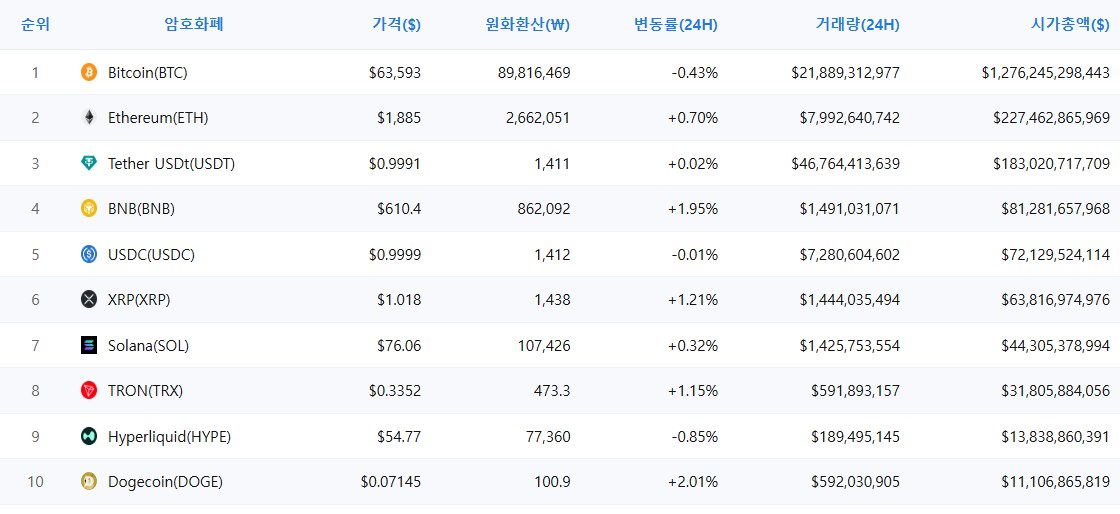Select Solana price $76.06
Image resolution: width=1120 pixels, height=514 pixels.
399,346
